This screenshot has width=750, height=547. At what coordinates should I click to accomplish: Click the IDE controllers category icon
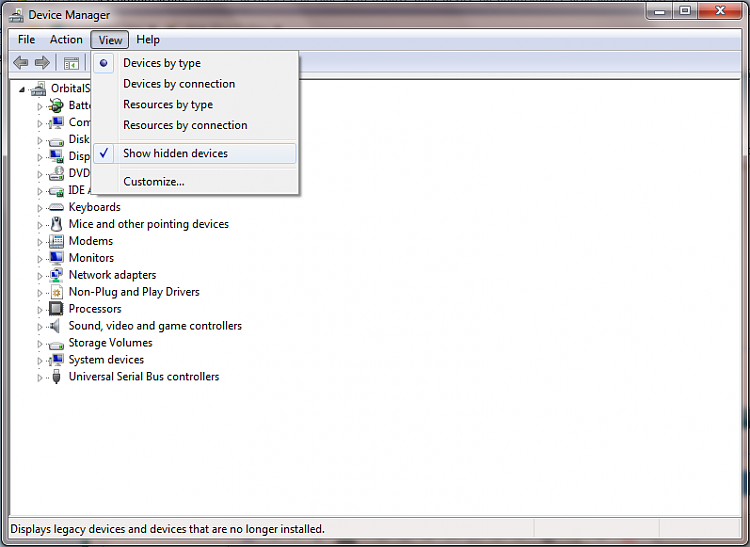click(x=56, y=191)
